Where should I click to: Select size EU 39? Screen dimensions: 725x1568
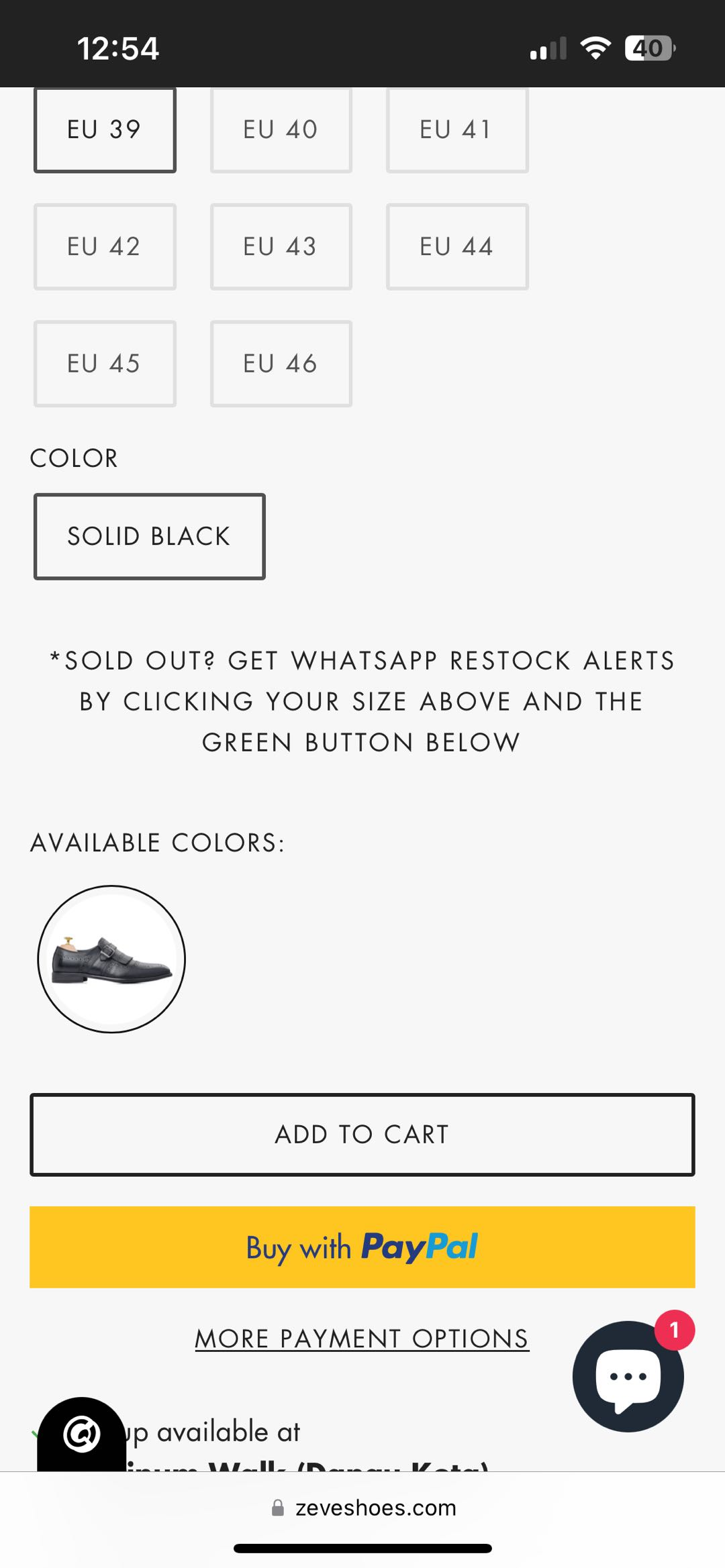coord(105,129)
